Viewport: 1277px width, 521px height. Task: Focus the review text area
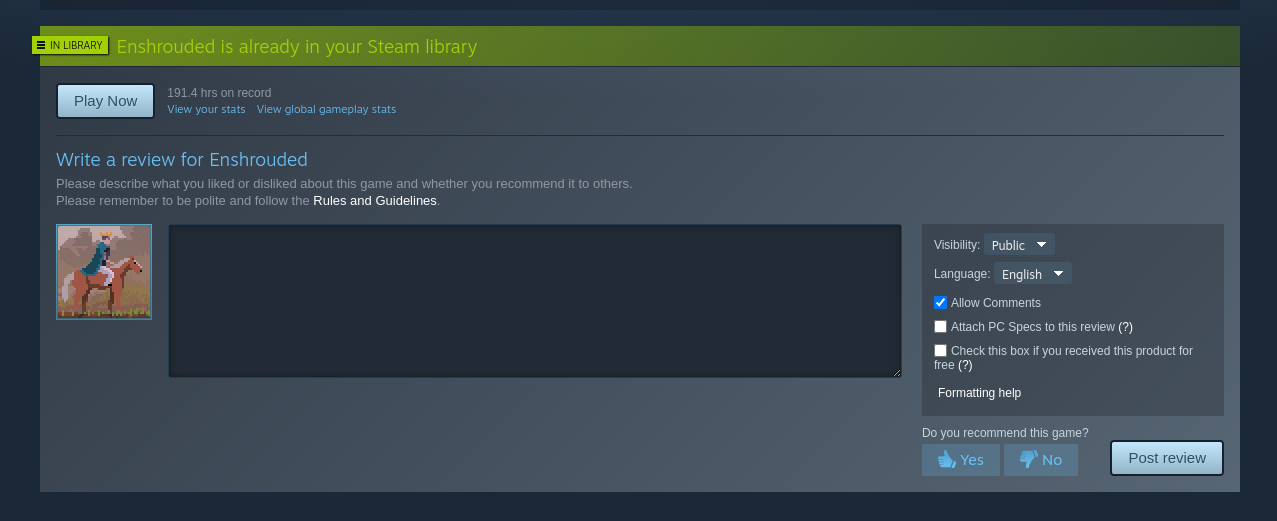pyautogui.click(x=535, y=301)
